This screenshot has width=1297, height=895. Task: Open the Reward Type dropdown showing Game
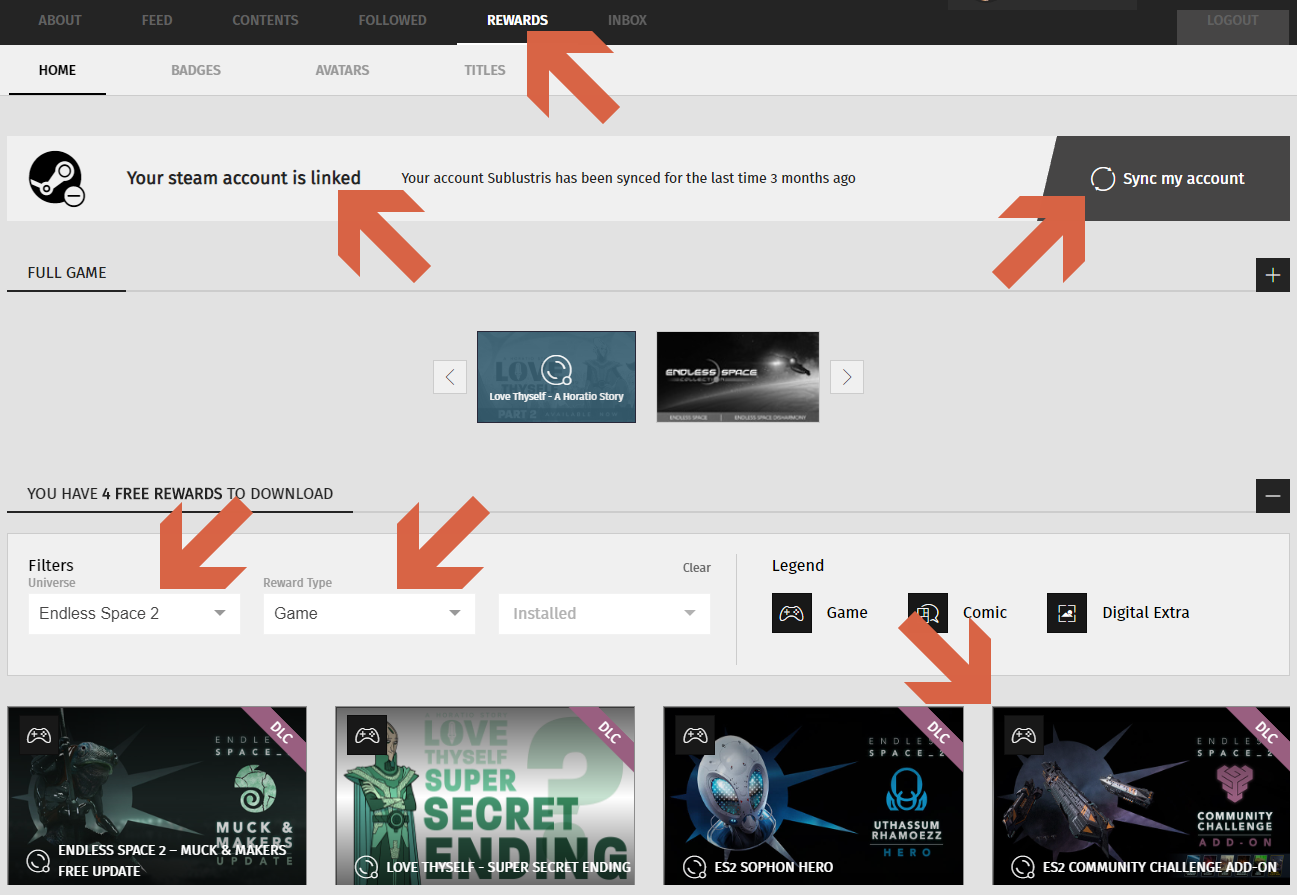[x=369, y=613]
